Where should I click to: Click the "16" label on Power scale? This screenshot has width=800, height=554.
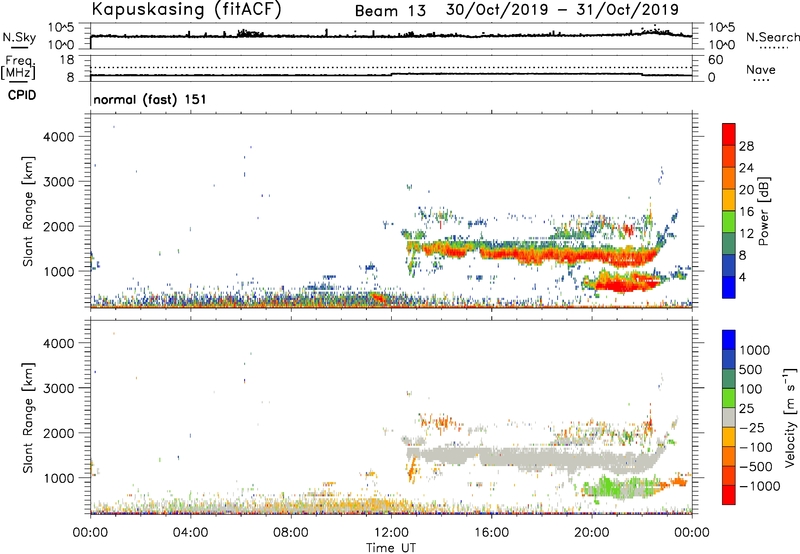pyautogui.click(x=746, y=212)
